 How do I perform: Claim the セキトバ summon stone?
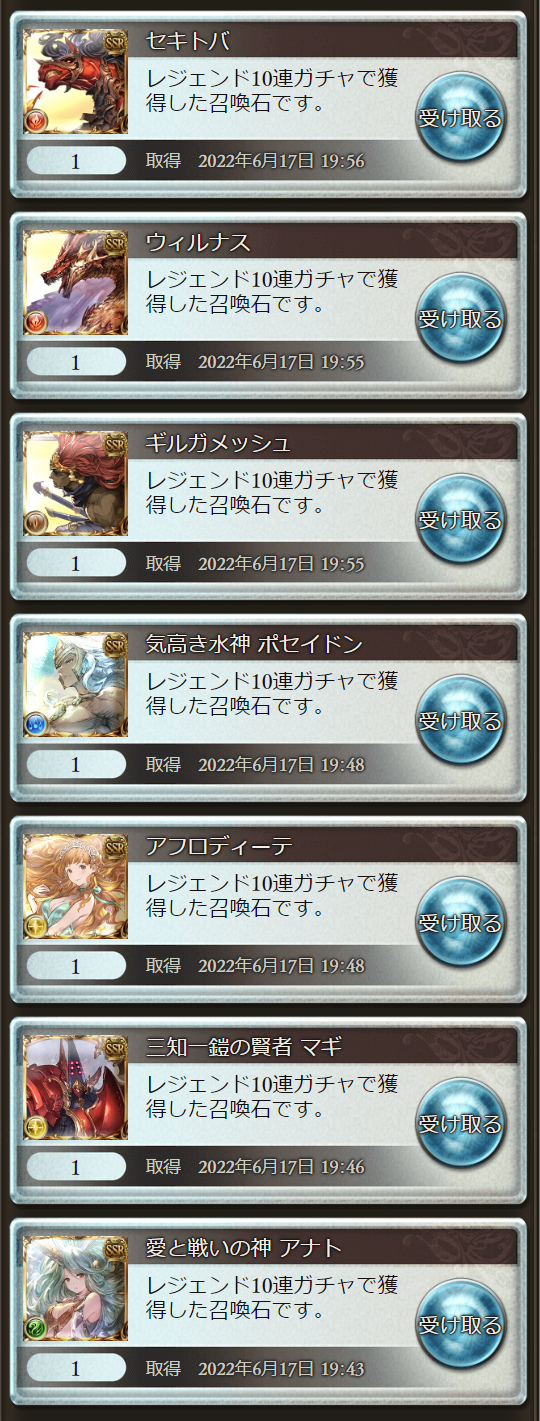pos(460,118)
